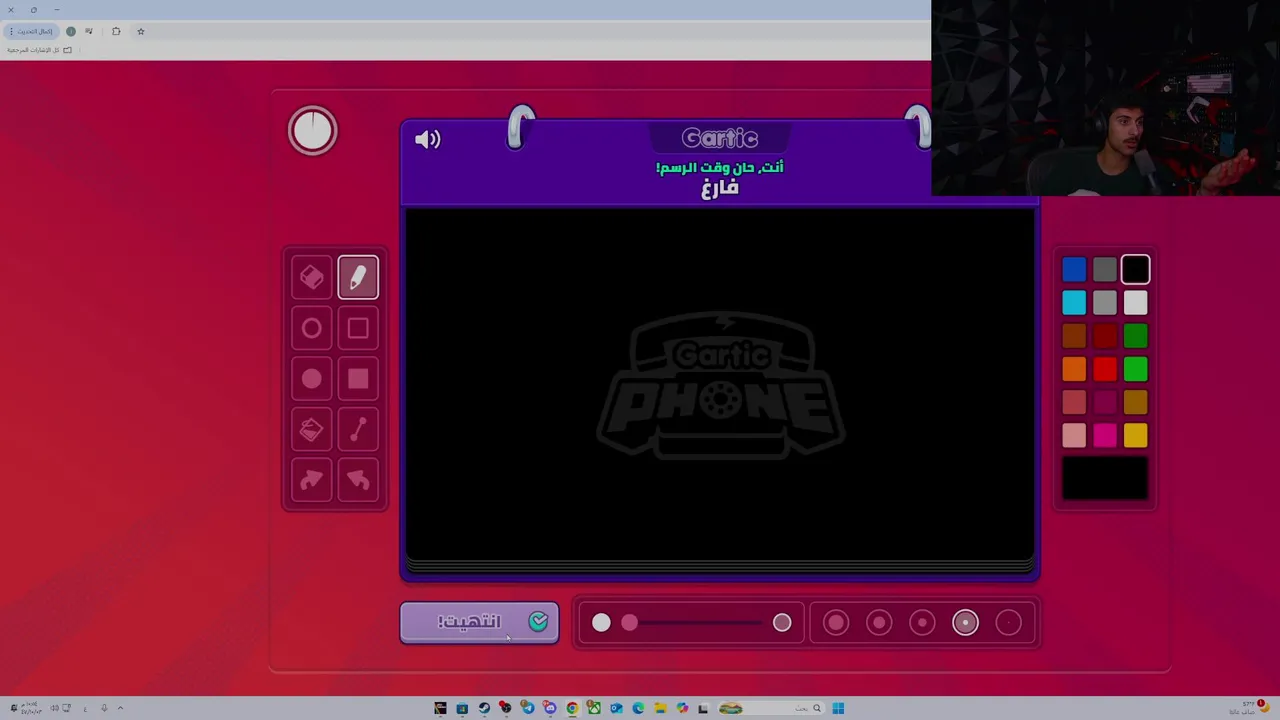The height and width of the screenshot is (720, 1280).
Task: Open Microsoft Edge from the taskbar
Action: pos(638,708)
